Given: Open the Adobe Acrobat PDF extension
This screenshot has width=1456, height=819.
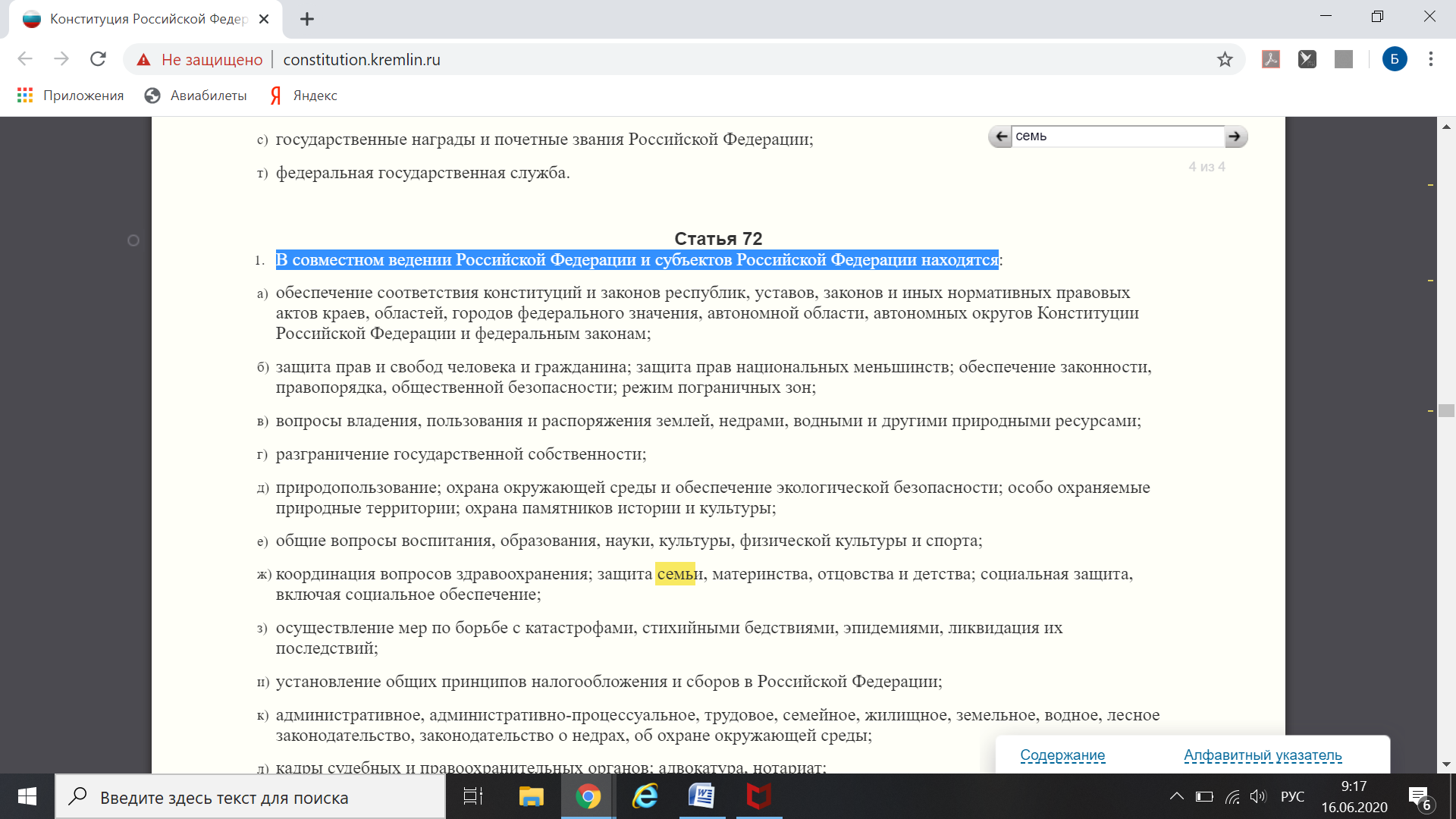Looking at the screenshot, I should (1271, 59).
